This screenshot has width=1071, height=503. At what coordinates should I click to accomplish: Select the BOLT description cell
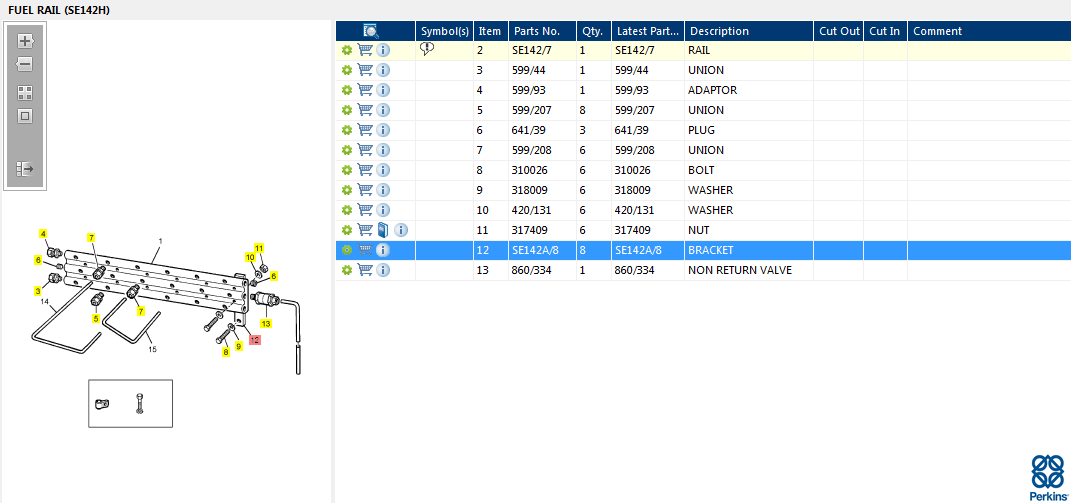[749, 169]
